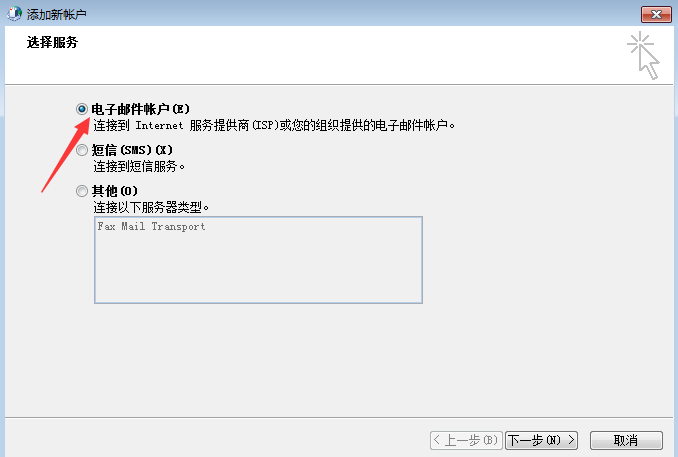
Task: Click the starburst cursor wizard icon
Action: click(x=643, y=56)
